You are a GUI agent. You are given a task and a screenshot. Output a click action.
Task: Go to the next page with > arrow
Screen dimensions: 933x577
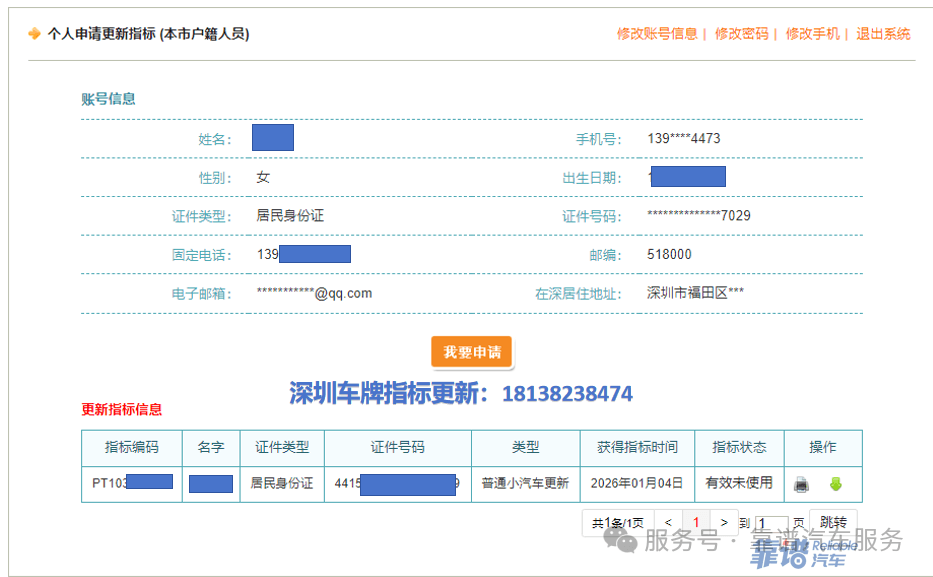coord(724,522)
